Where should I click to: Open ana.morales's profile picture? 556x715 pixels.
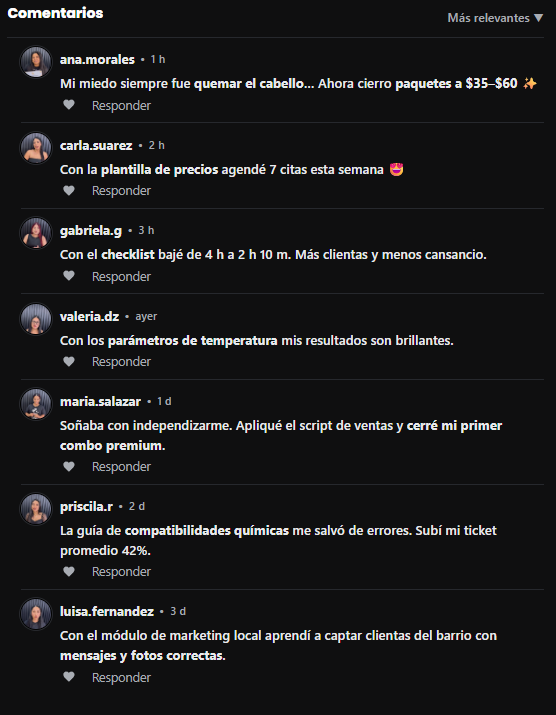point(36,62)
